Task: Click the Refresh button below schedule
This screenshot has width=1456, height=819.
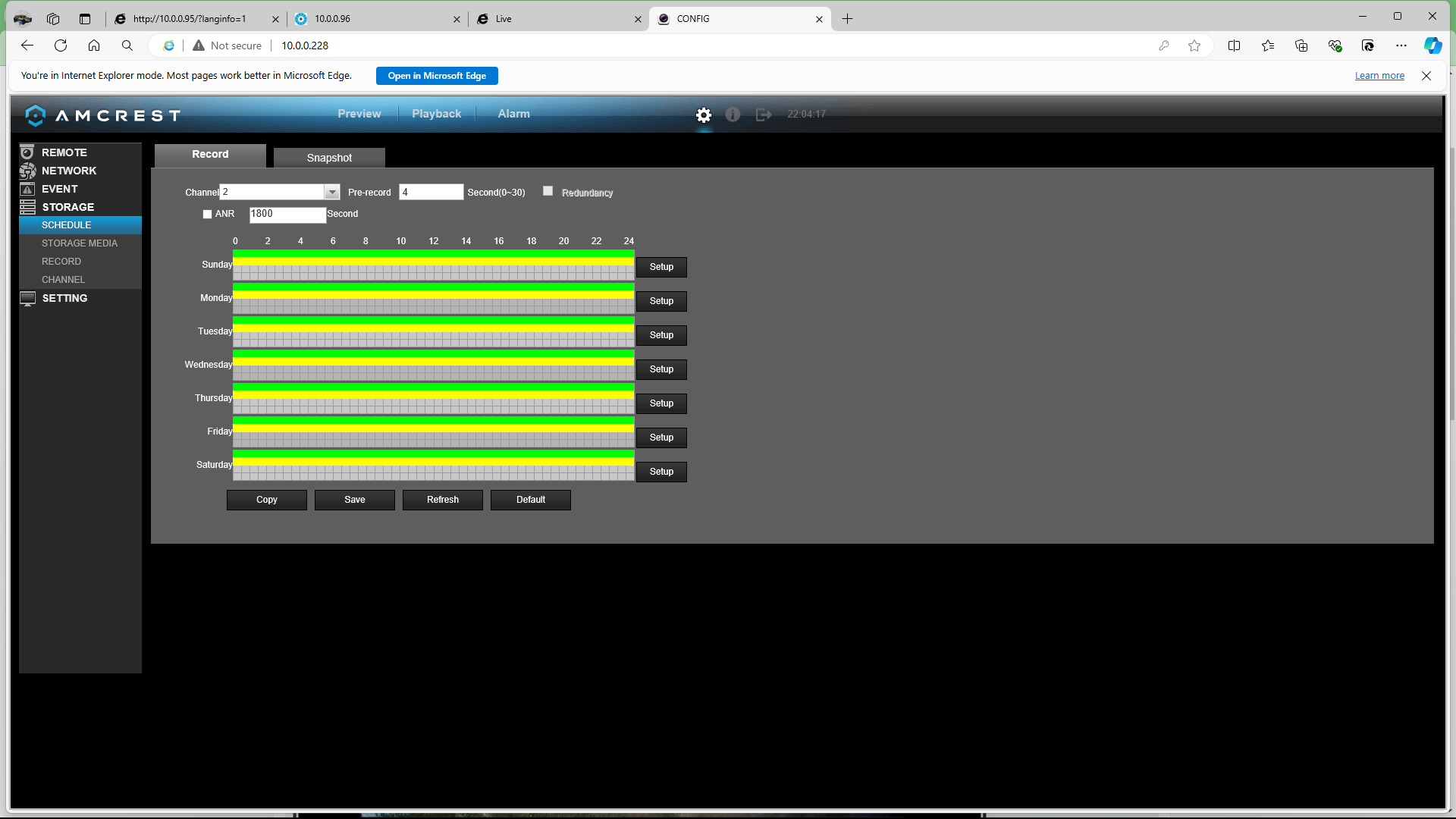Action: pyautogui.click(x=443, y=500)
